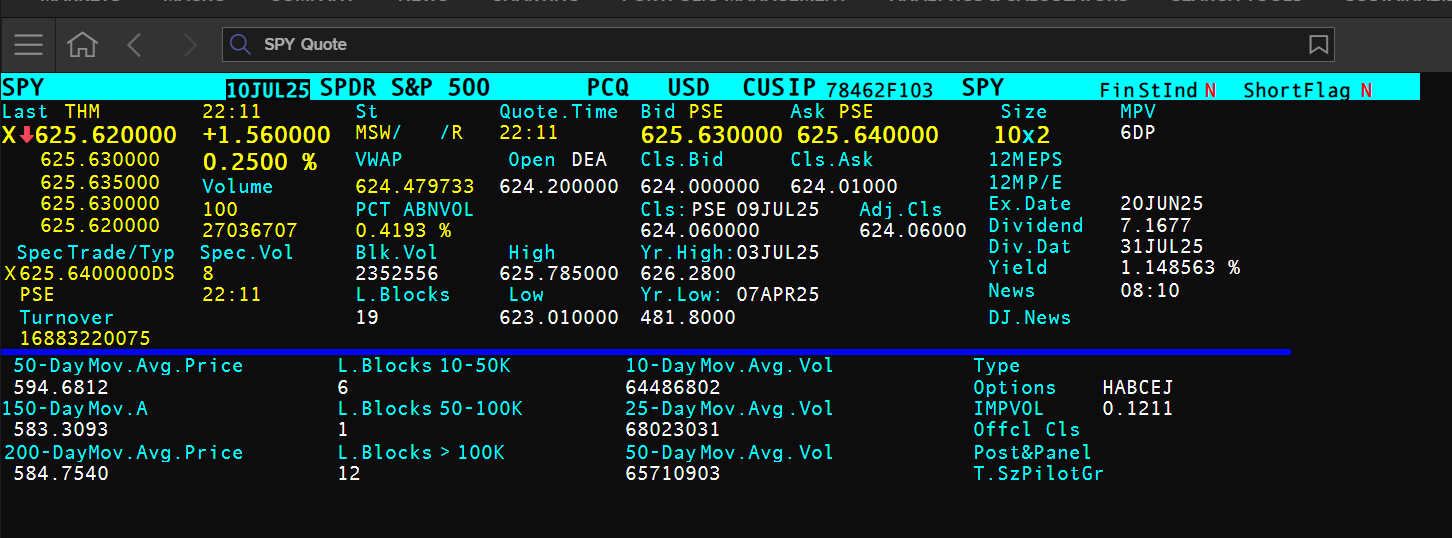
Task: Select the bid price under Bid PSE
Action: click(712, 135)
